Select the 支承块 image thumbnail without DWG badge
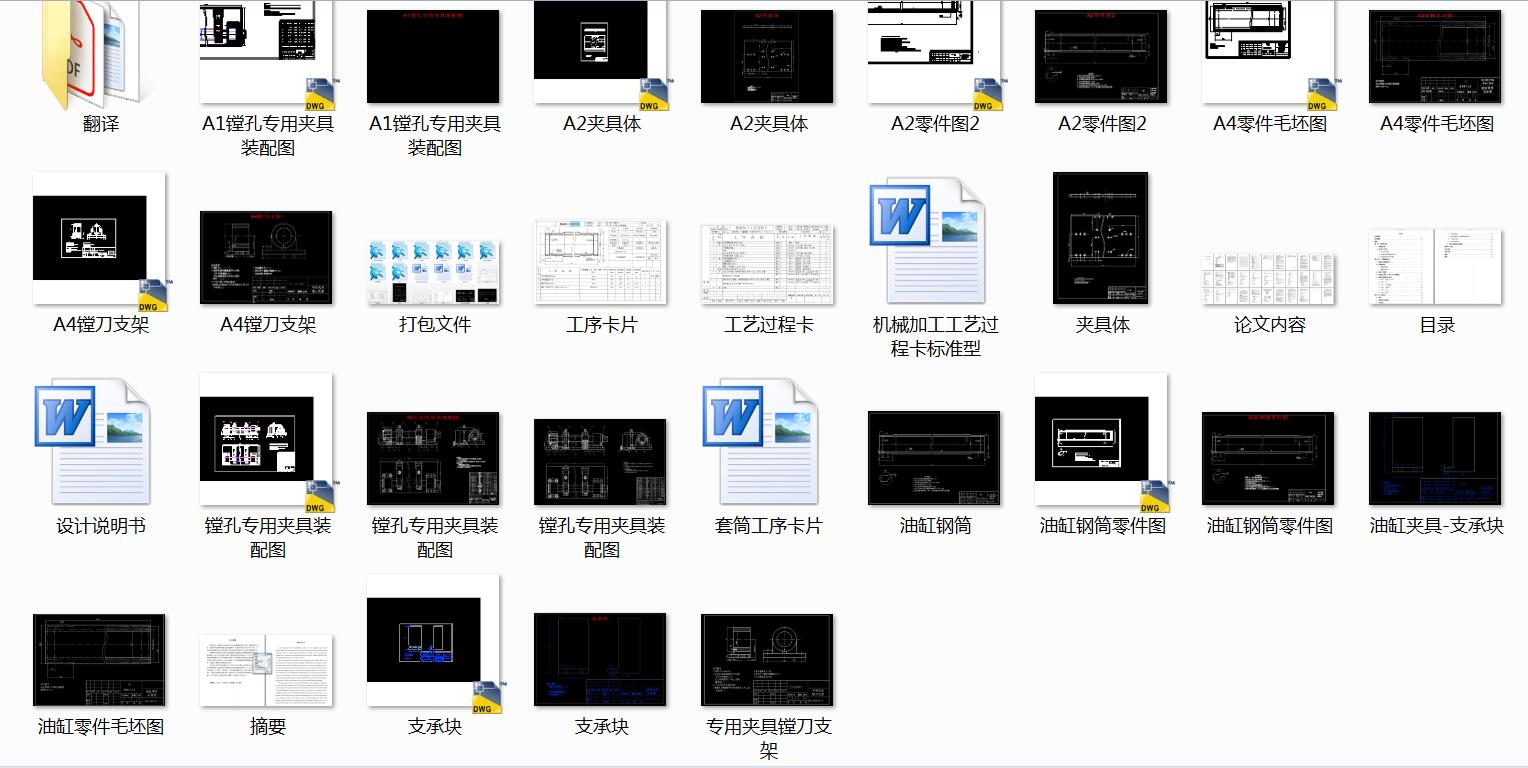The height and width of the screenshot is (768, 1528). click(x=601, y=660)
